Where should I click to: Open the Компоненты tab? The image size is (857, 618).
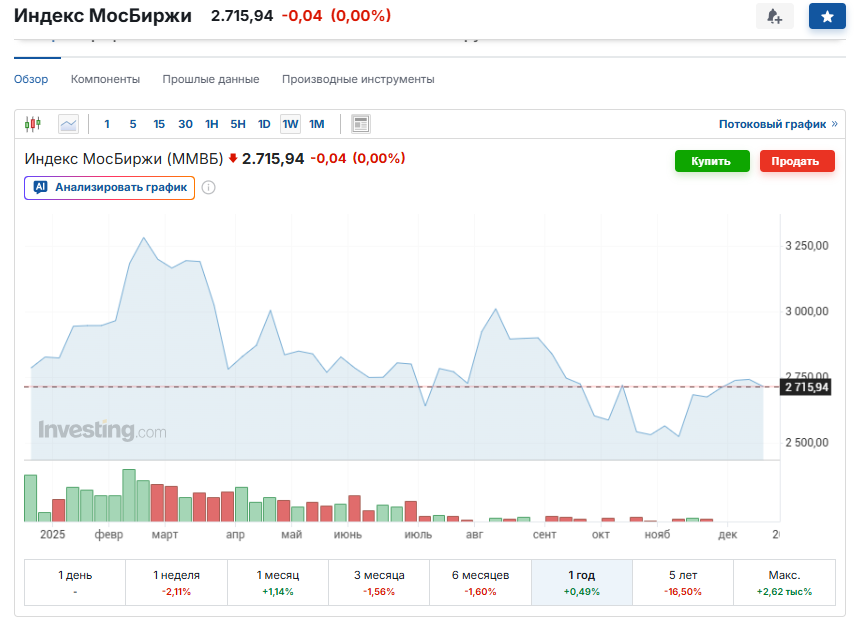[x=105, y=79]
